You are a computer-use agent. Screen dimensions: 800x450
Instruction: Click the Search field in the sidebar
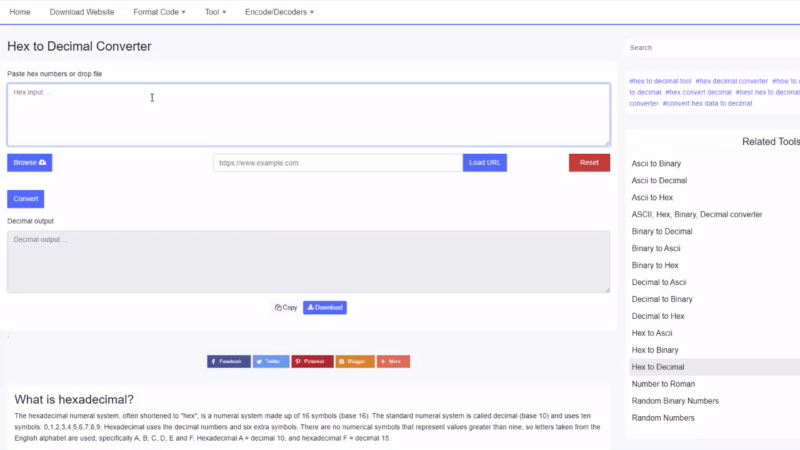pos(710,47)
